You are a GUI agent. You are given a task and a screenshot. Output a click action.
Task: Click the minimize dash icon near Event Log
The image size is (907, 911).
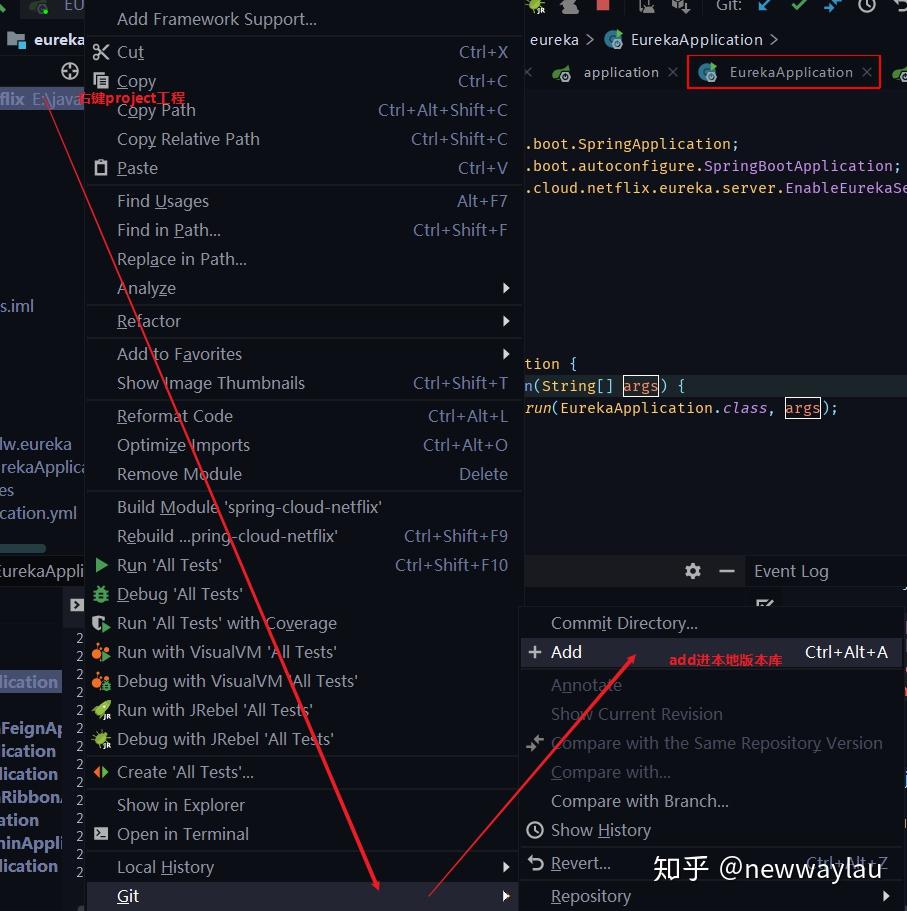tap(726, 572)
